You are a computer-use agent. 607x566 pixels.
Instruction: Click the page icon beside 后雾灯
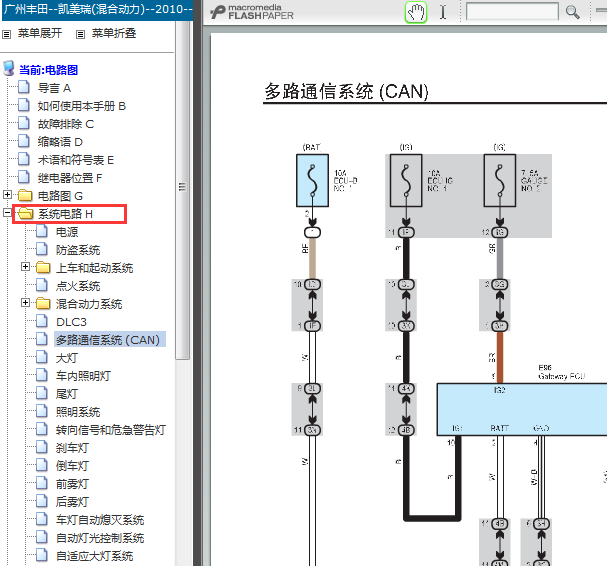click(x=42, y=501)
